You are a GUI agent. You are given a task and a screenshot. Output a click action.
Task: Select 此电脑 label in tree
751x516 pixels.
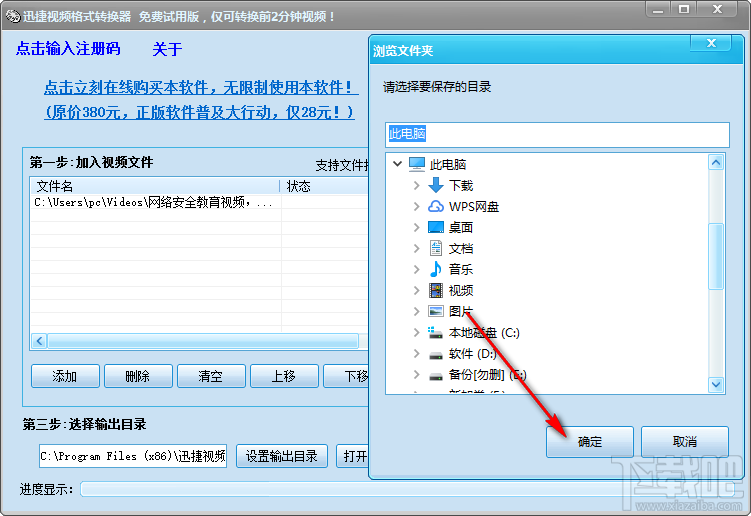tap(448, 164)
